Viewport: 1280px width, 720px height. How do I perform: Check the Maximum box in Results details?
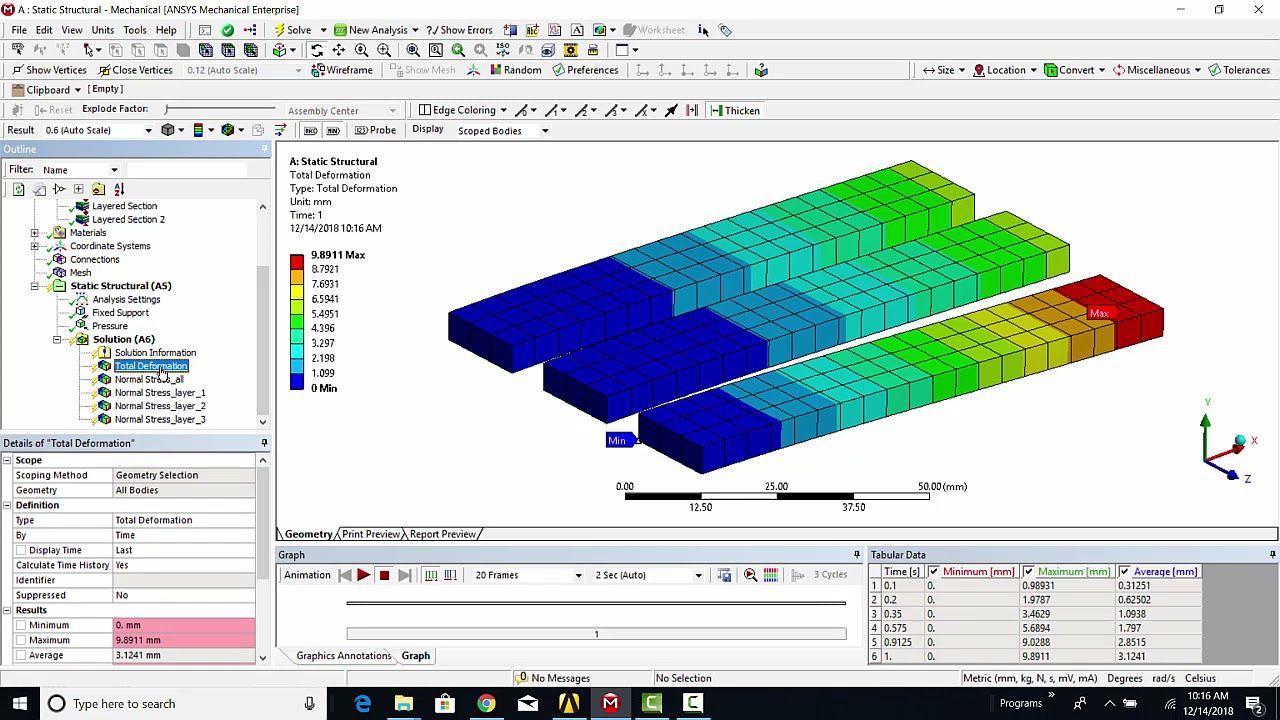click(x=20, y=640)
